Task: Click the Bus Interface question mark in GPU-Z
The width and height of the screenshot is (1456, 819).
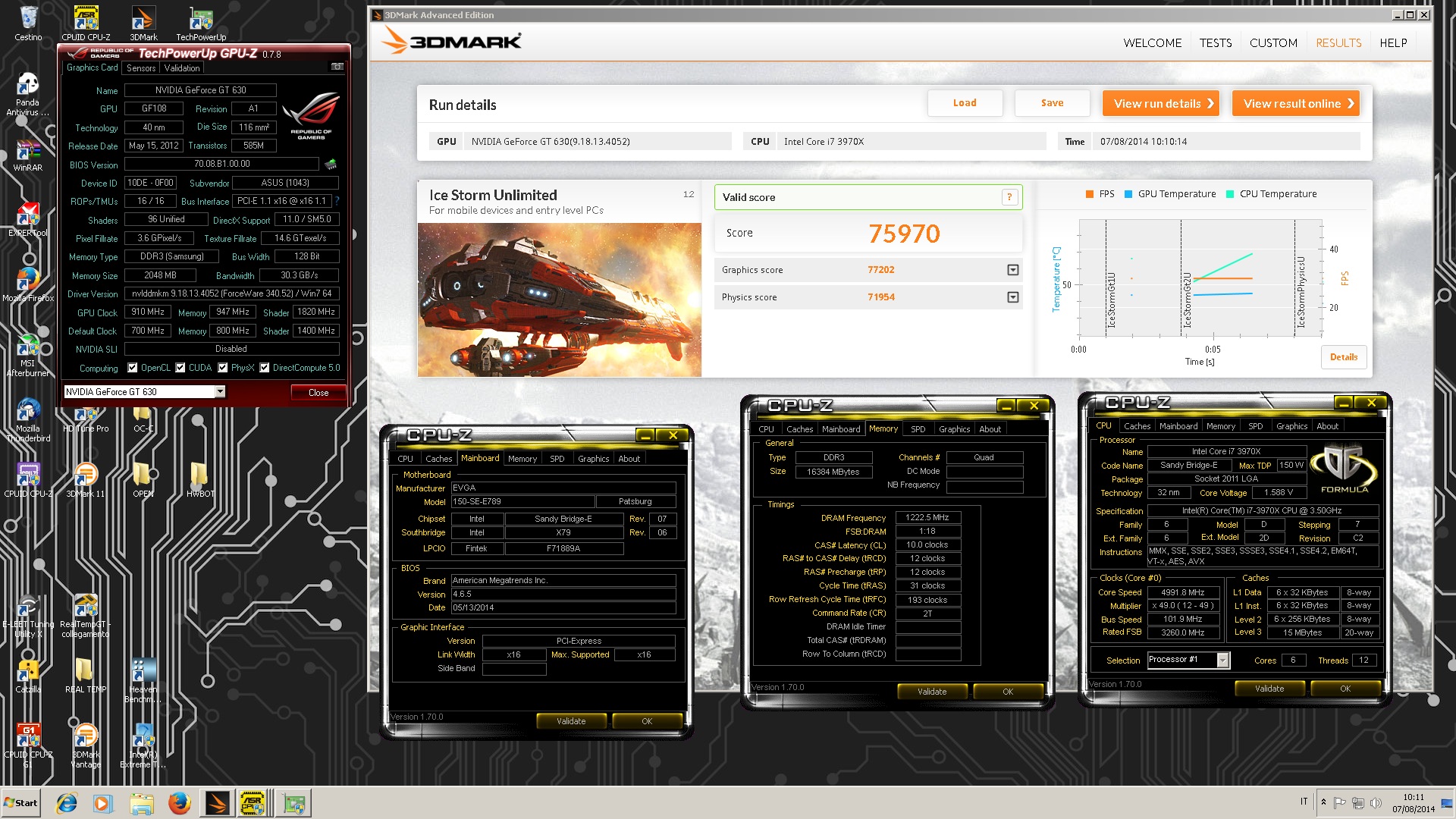Action: point(337,201)
